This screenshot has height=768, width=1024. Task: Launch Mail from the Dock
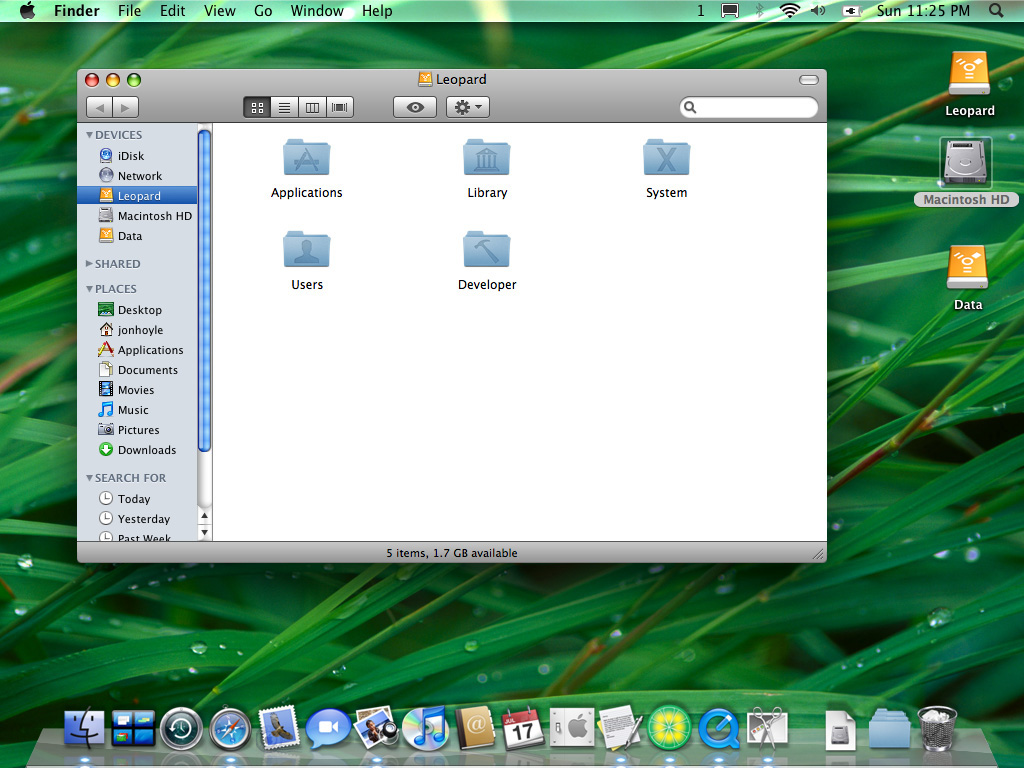[279, 727]
